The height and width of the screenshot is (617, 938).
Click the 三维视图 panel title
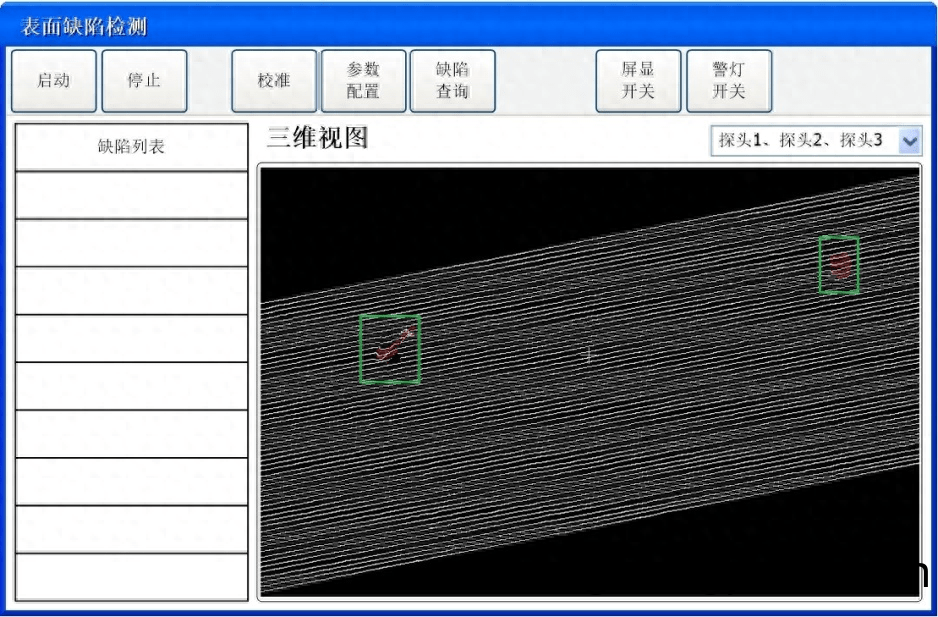[317, 139]
